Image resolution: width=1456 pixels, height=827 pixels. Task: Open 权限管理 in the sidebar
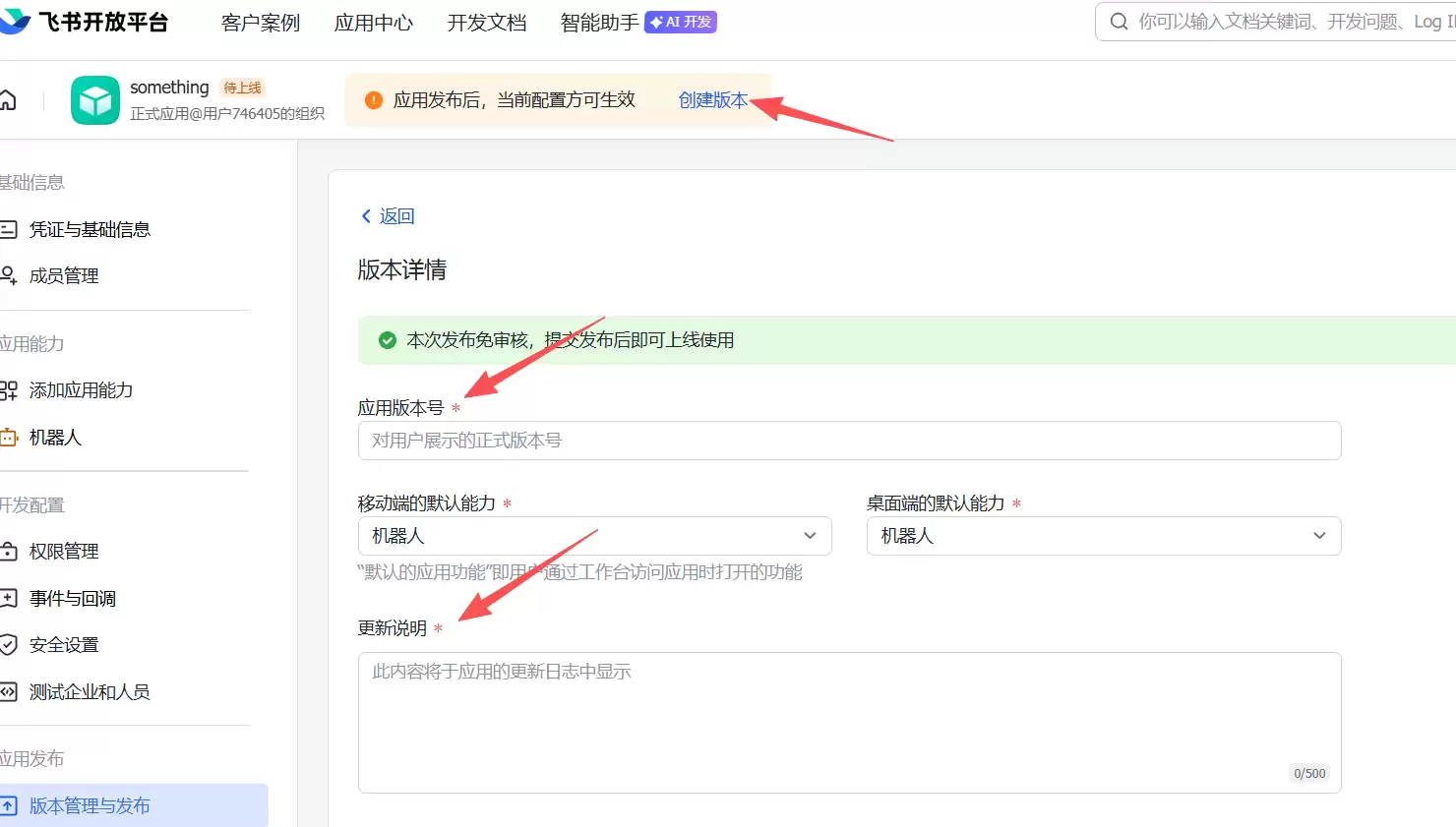pyautogui.click(x=64, y=552)
